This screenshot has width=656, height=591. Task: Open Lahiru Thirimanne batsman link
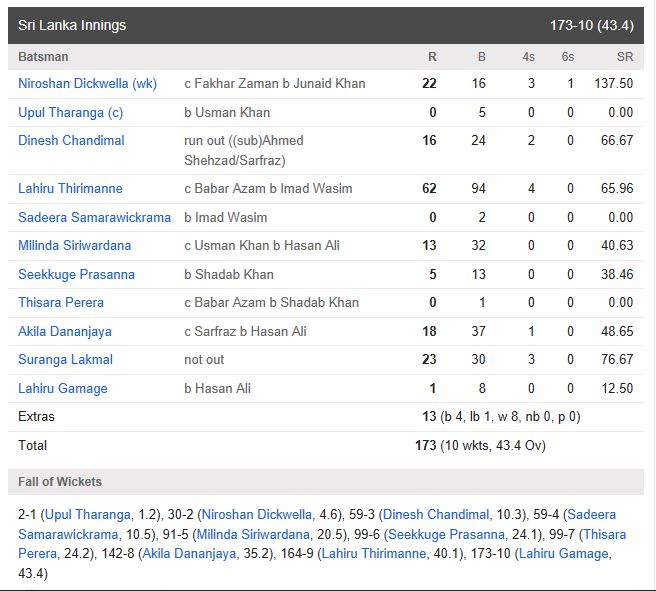coord(70,188)
